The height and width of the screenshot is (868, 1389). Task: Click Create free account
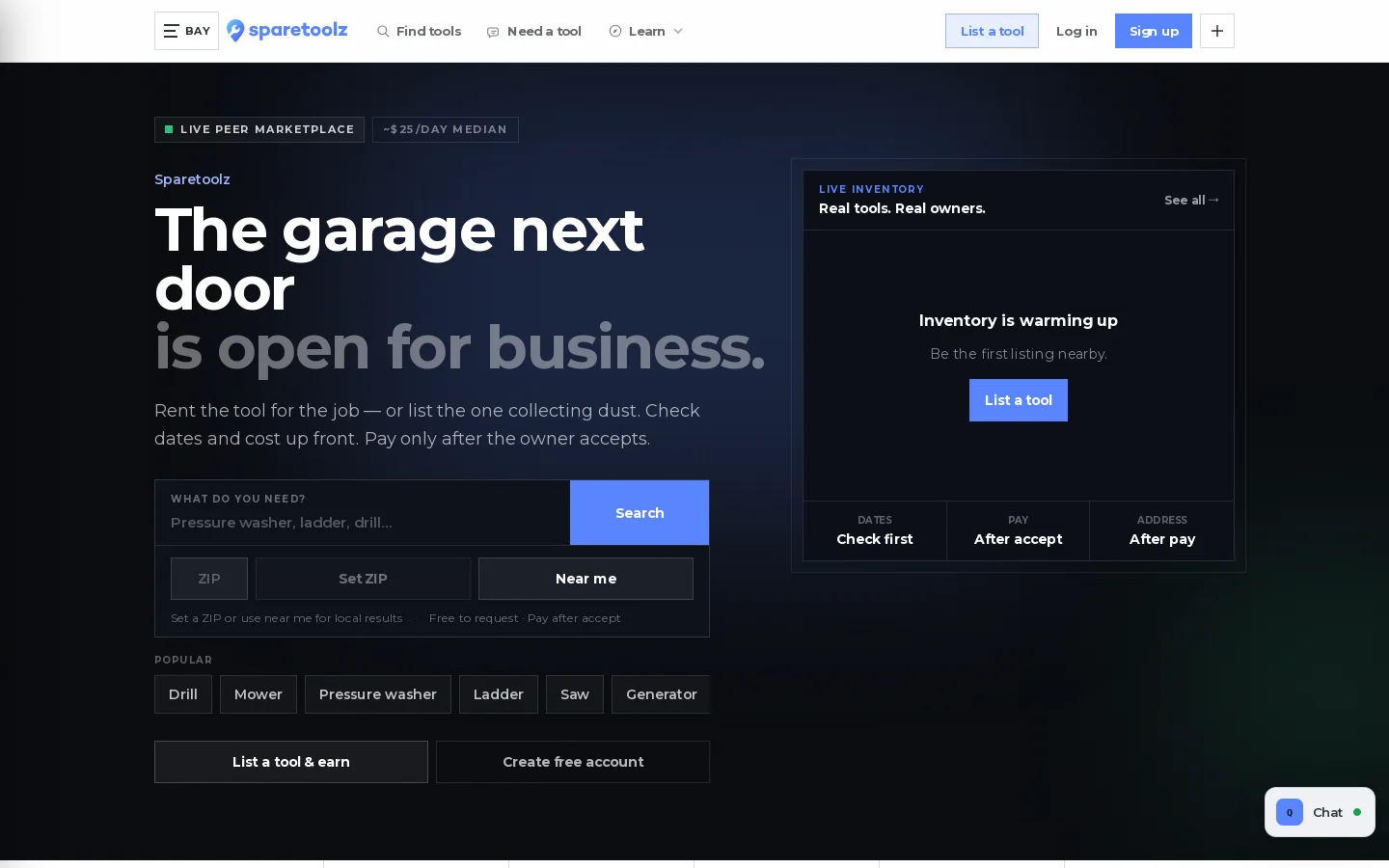click(573, 762)
